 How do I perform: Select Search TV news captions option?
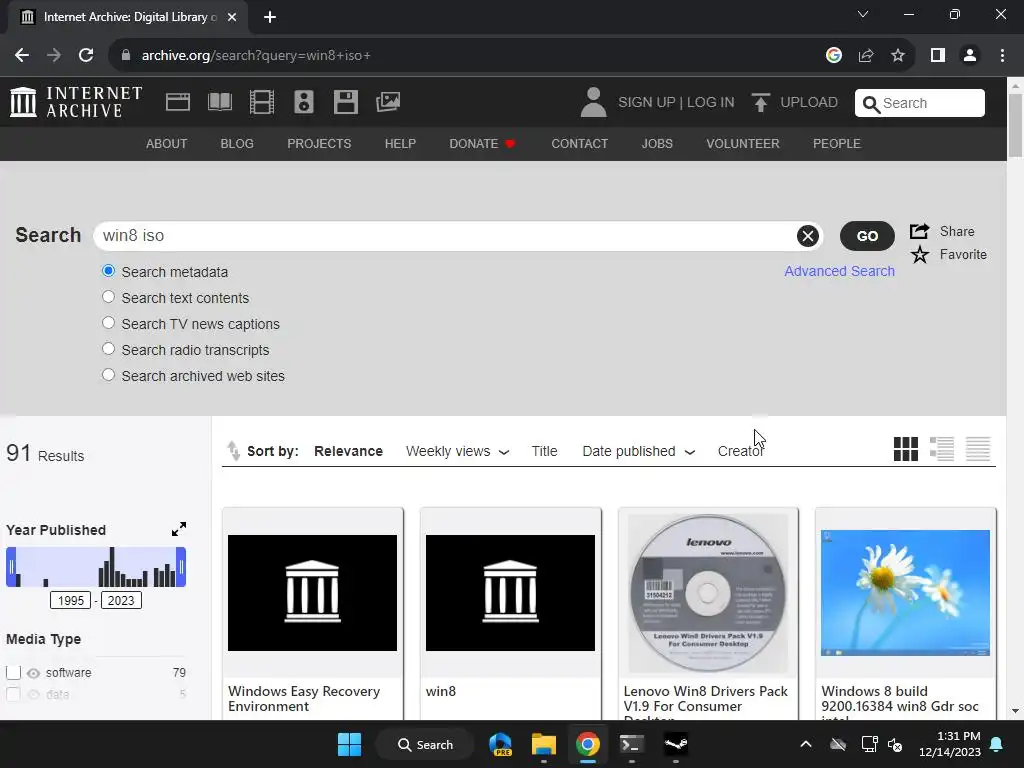[108, 323]
